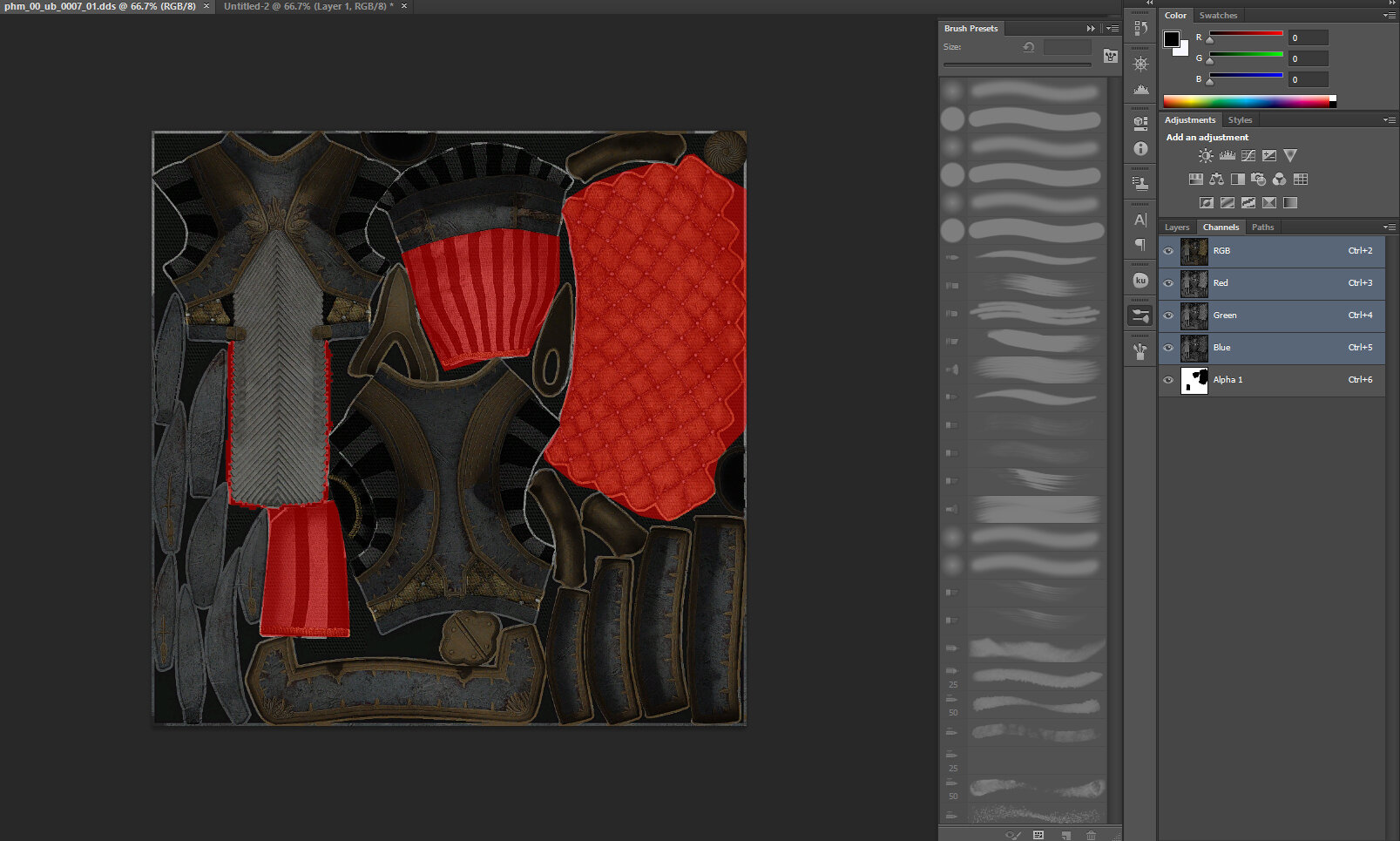Viewport: 1400px width, 841px height.
Task: Toggle visibility of the Blue channel
Action: coord(1168,348)
